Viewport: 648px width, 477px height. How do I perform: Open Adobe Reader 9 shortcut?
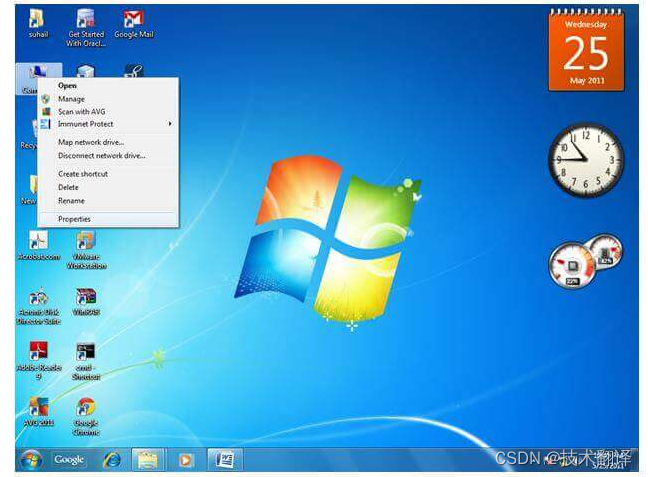[38, 361]
